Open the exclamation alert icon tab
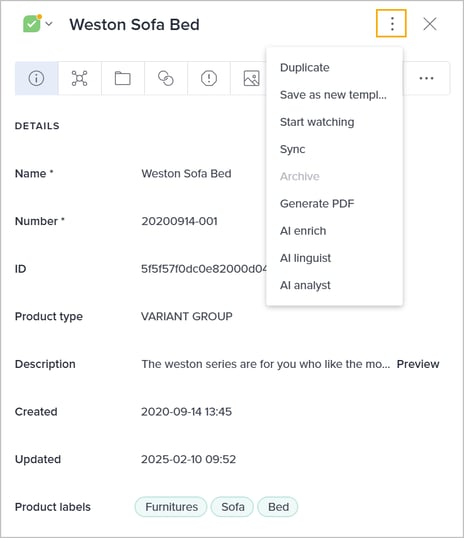 [209, 78]
